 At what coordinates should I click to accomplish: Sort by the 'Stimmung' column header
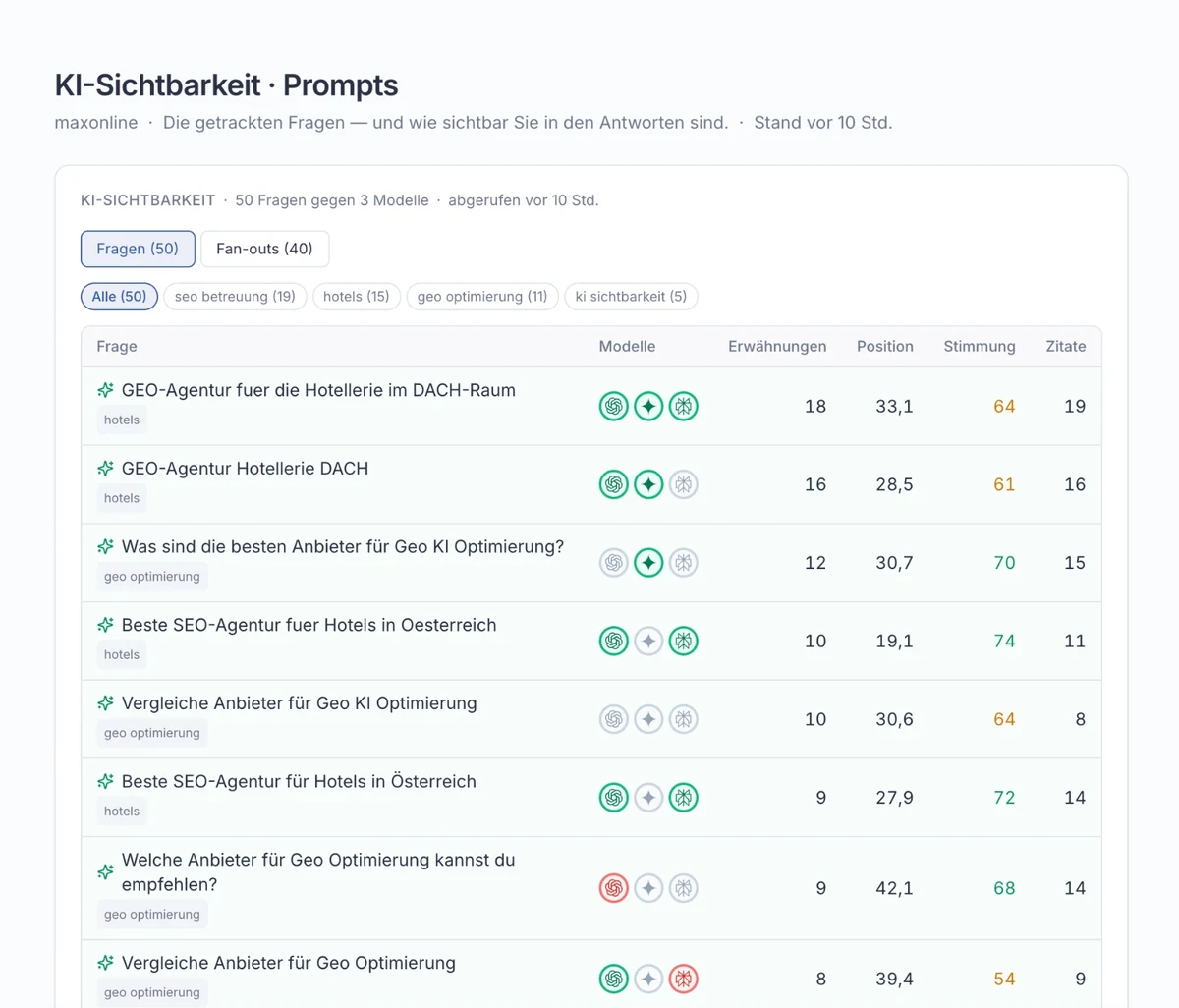point(980,346)
